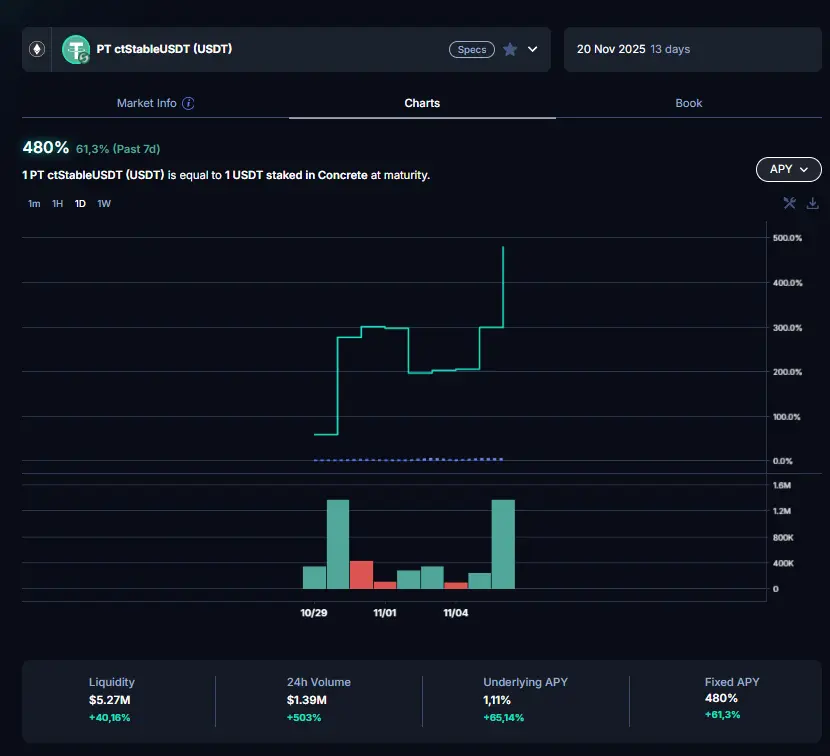Expand the market selector chevron
The image size is (830, 756).
[533, 49]
